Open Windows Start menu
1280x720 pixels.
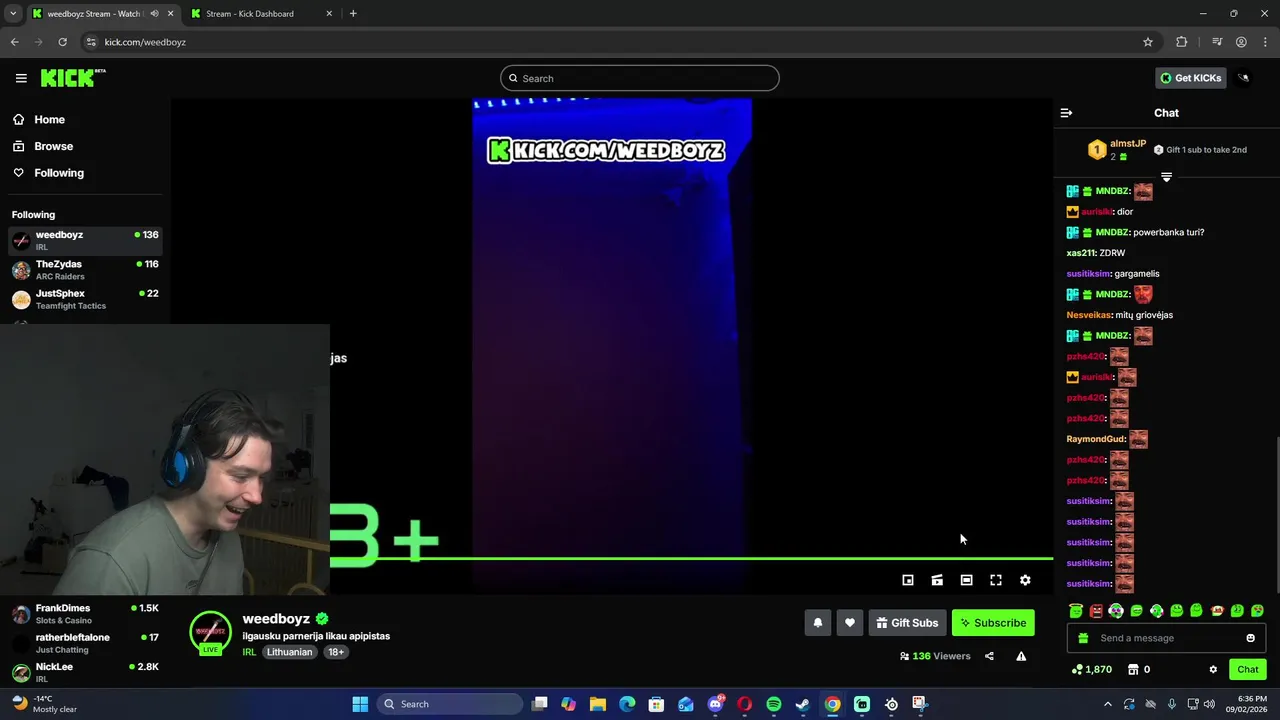[360, 704]
